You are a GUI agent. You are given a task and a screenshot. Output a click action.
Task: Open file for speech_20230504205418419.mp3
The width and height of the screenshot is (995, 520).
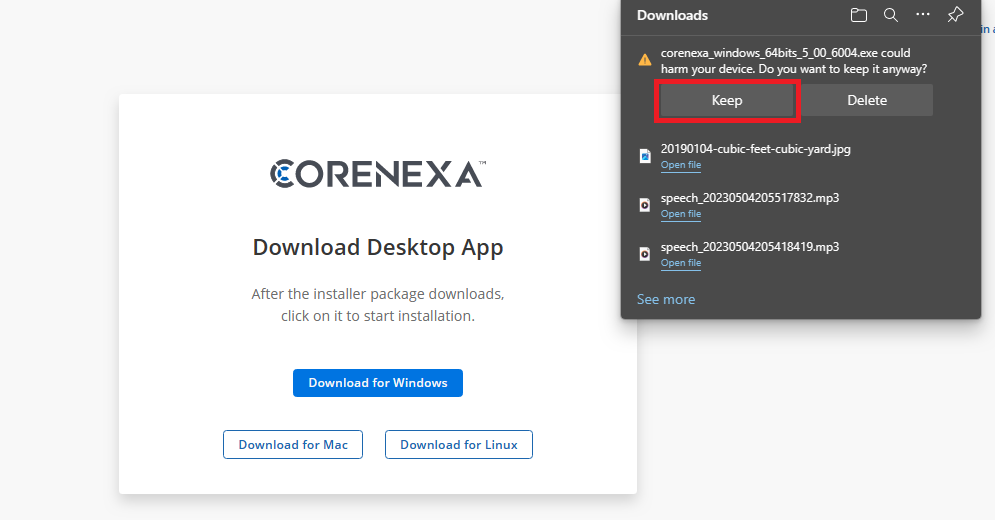[681, 263]
